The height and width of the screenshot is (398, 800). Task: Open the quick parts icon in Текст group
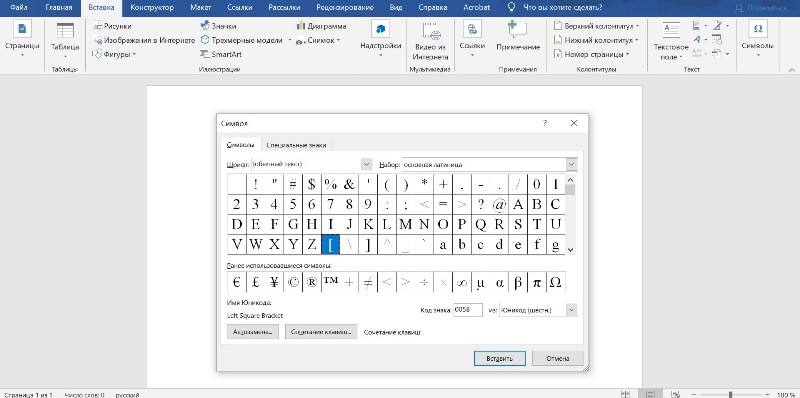(x=699, y=26)
